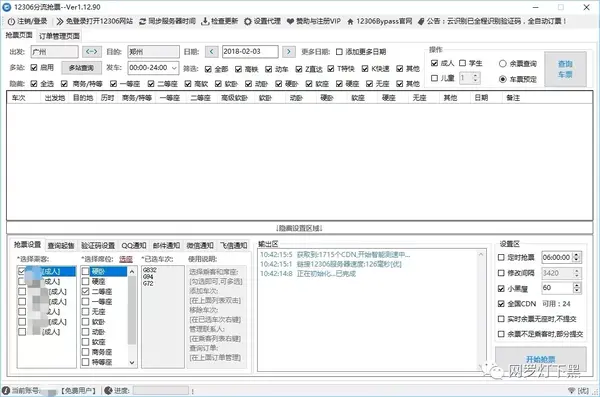
Task: Uncheck the 小黑屋 option
Action: pyautogui.click(x=501, y=288)
